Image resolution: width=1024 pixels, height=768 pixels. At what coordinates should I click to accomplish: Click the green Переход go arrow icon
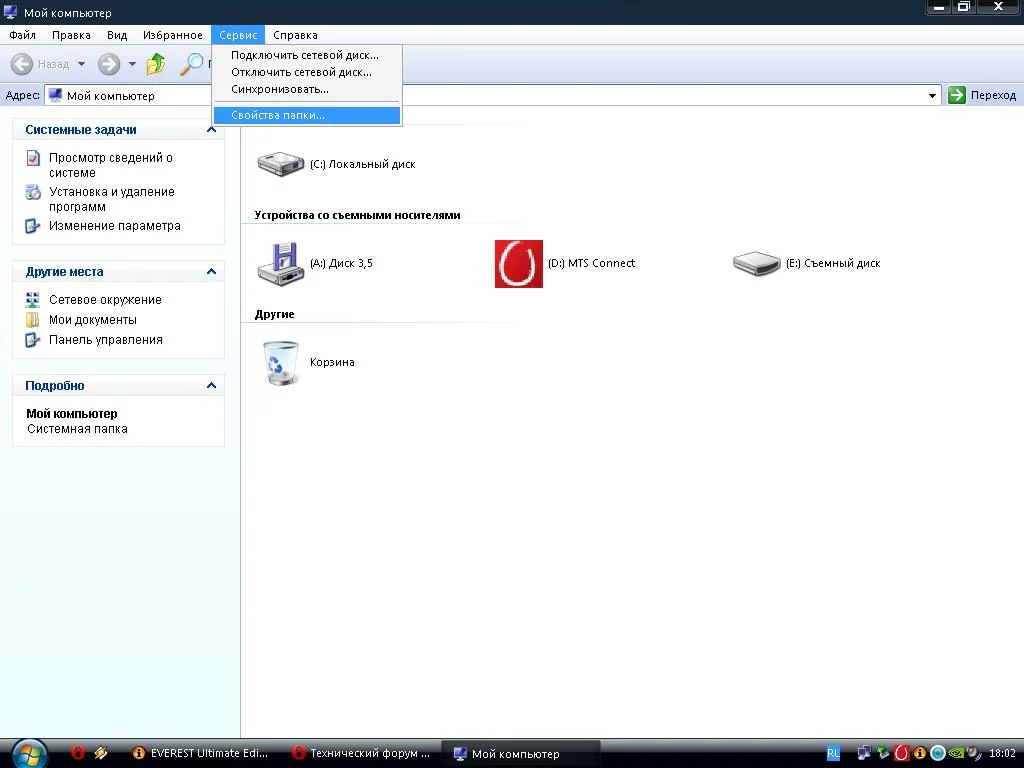tap(957, 95)
